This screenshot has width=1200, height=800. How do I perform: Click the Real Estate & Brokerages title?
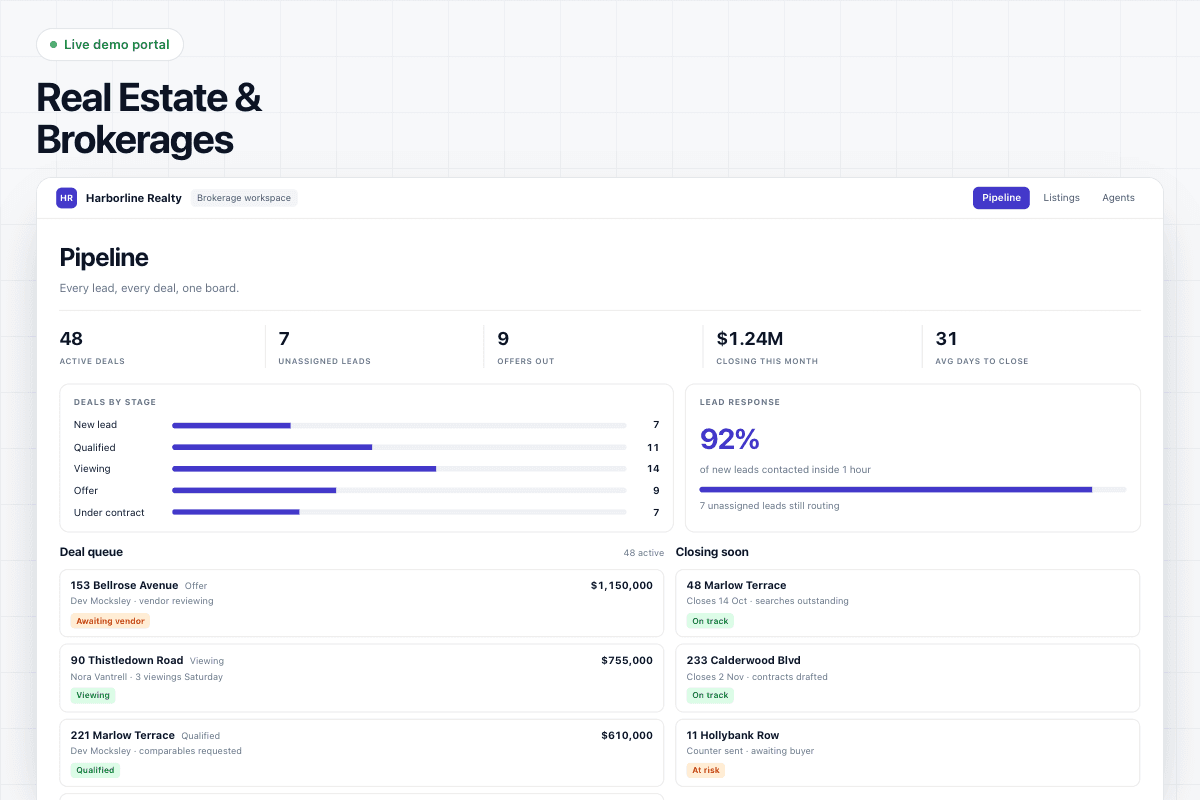[149, 118]
